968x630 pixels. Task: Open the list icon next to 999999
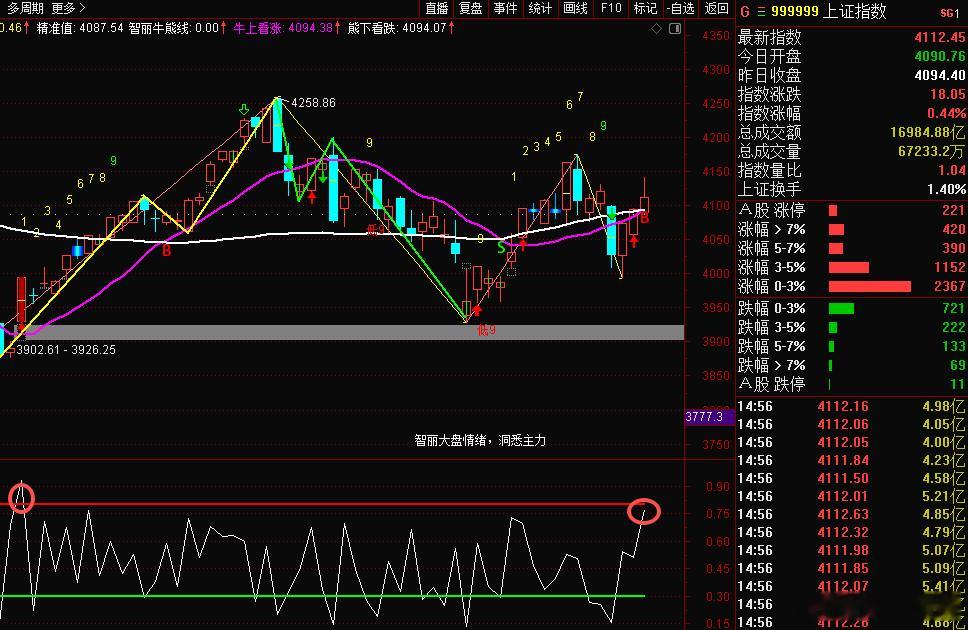tap(761, 11)
